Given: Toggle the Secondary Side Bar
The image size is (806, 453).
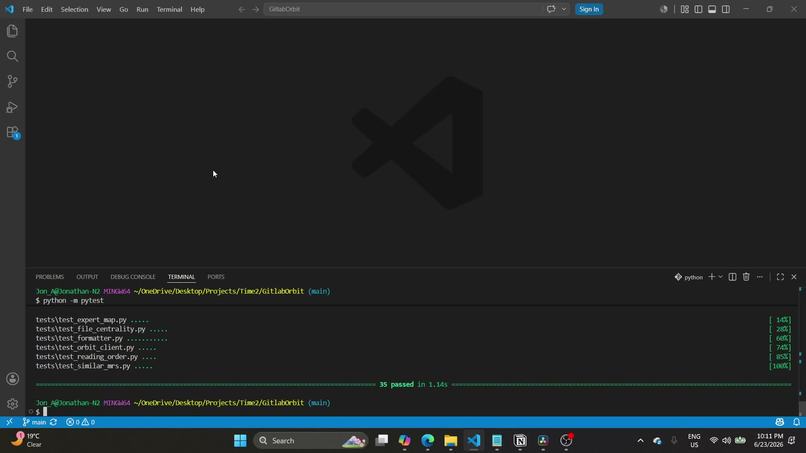Looking at the screenshot, I should 726,9.
